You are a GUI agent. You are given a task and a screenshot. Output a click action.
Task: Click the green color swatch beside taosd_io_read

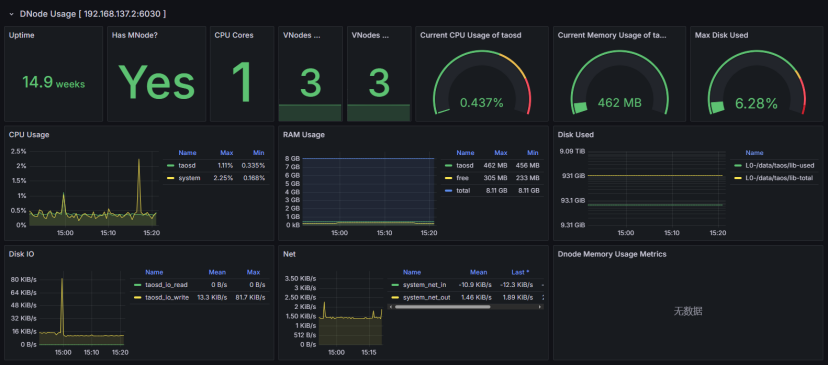[x=137, y=285]
